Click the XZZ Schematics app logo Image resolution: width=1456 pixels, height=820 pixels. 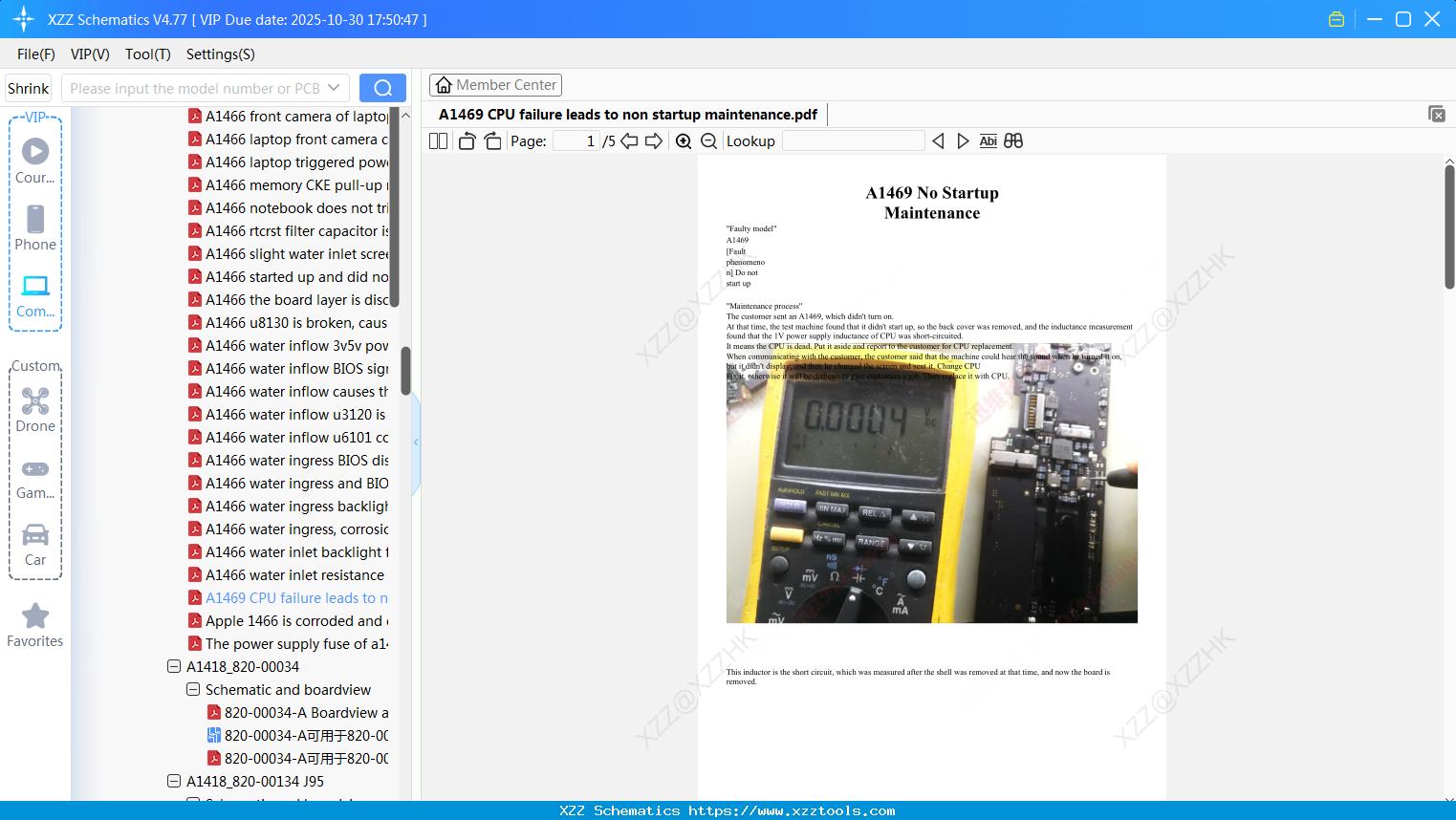click(x=24, y=19)
